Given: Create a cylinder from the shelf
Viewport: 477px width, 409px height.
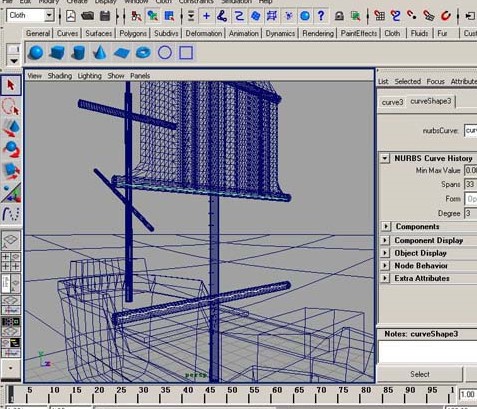Looking at the screenshot, I should click(78, 53).
